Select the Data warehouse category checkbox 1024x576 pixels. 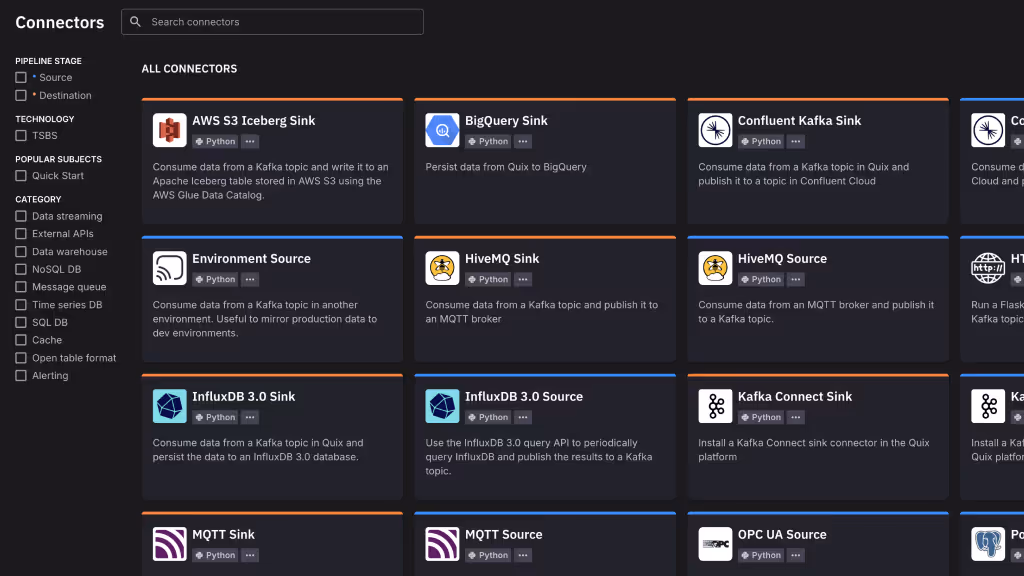[x=21, y=251]
